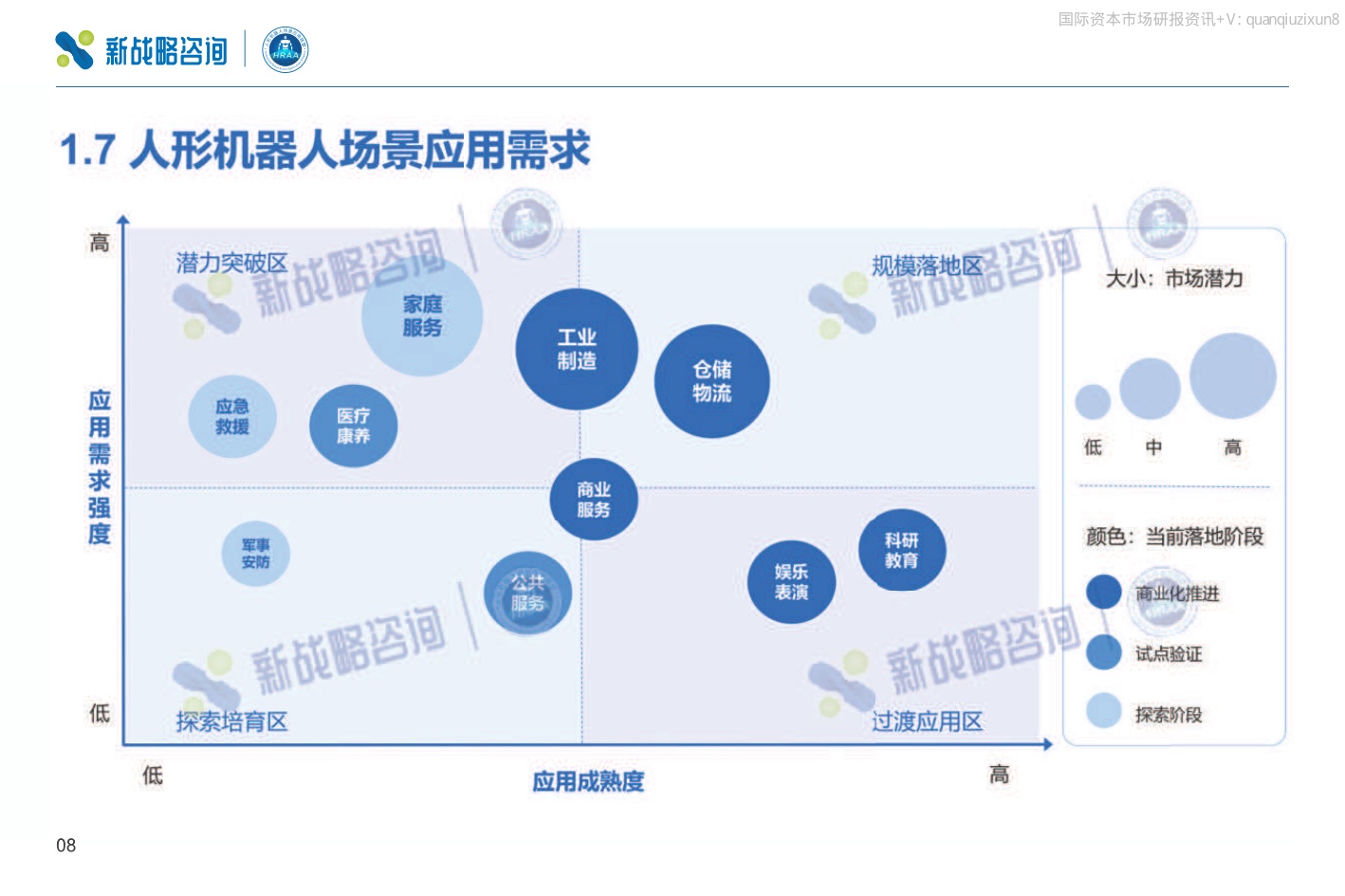Viewport: 1345px width, 896px height.
Task: Click the 大小：市场潜力 legend heading
Action: [1174, 279]
